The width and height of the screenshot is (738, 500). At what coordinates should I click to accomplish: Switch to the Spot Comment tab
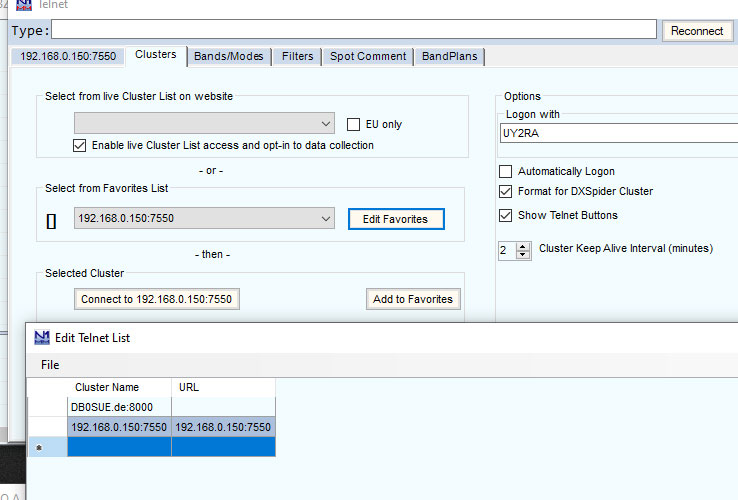[368, 56]
